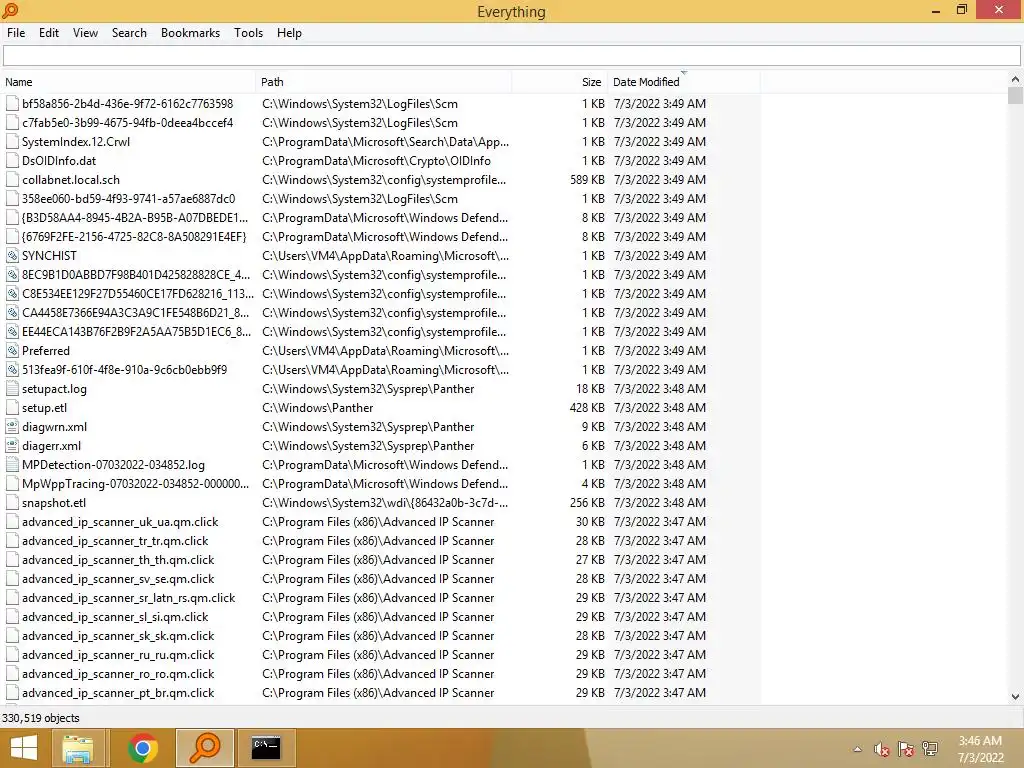Select advanced_ip_scanner_sk_sk.qm.click file
Image resolution: width=1024 pixels, height=768 pixels.
[x=118, y=635]
